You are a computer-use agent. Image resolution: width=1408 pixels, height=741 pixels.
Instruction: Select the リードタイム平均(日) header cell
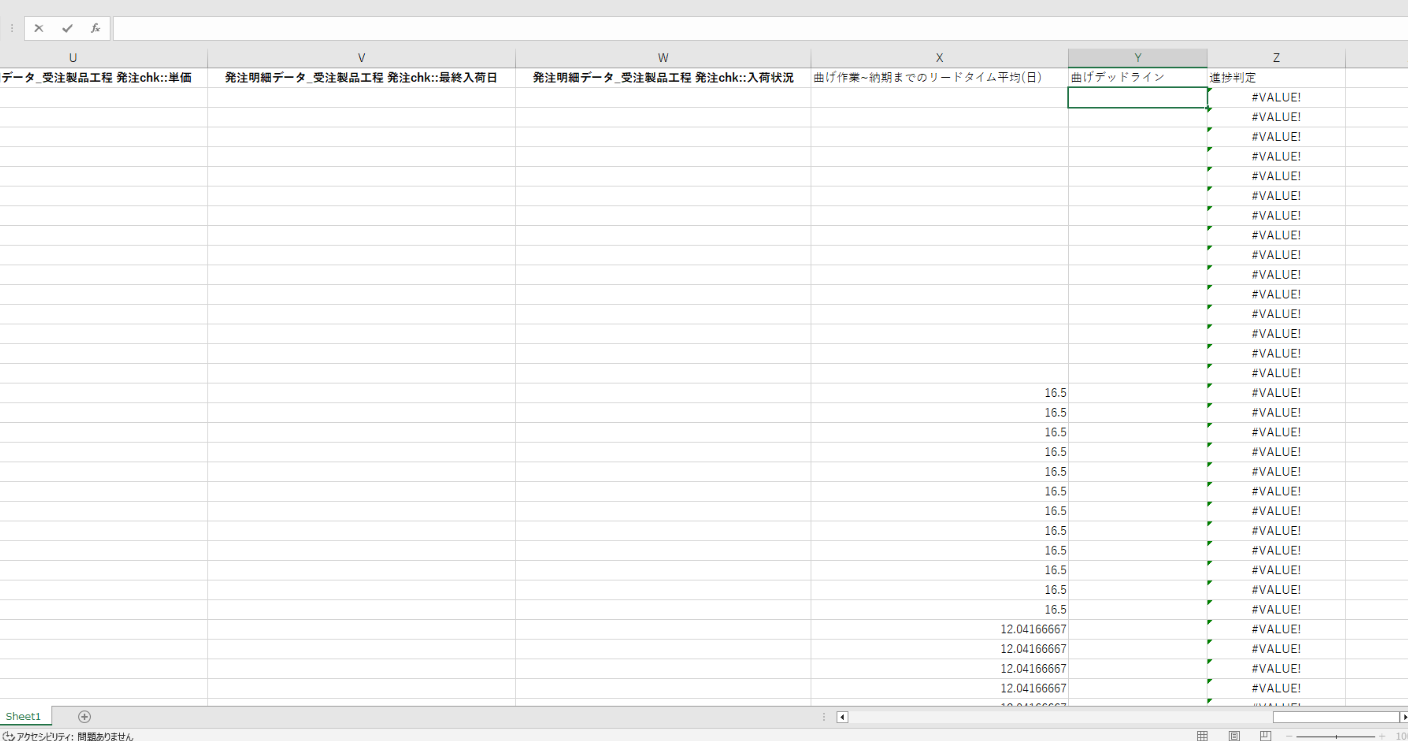tap(939, 77)
